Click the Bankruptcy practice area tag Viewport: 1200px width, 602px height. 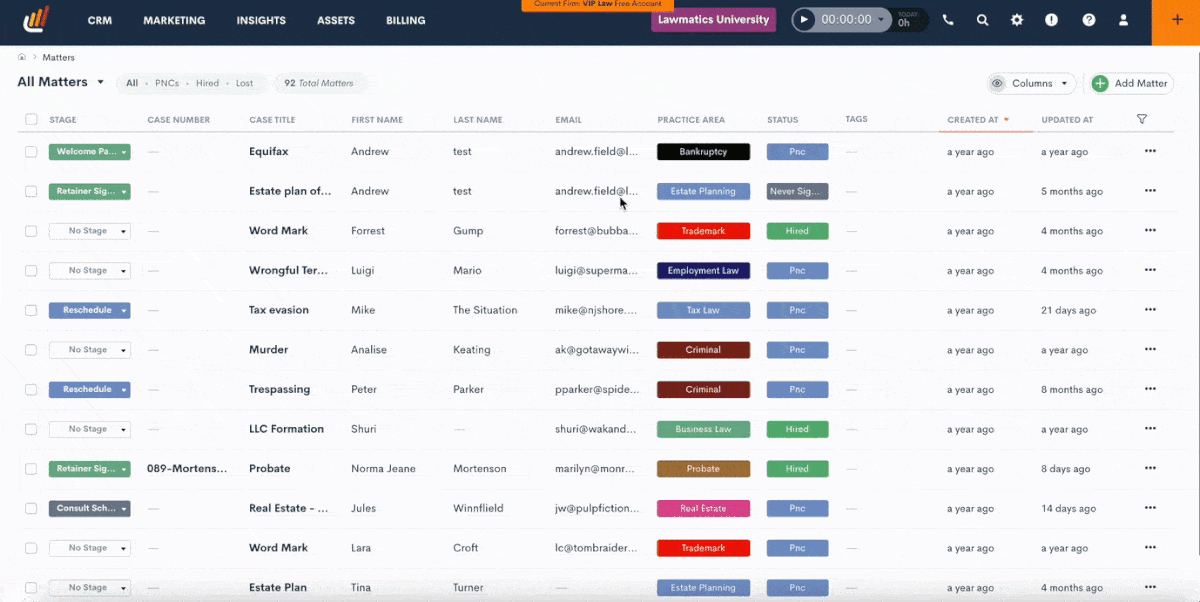pos(703,152)
